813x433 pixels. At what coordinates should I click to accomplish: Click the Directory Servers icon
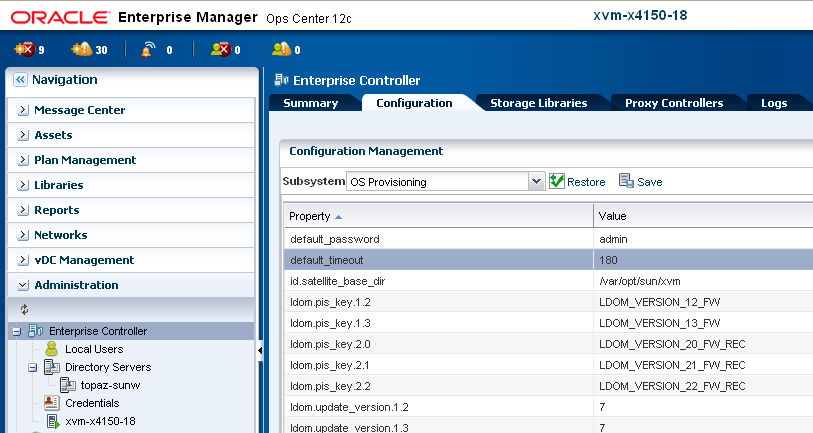52,367
